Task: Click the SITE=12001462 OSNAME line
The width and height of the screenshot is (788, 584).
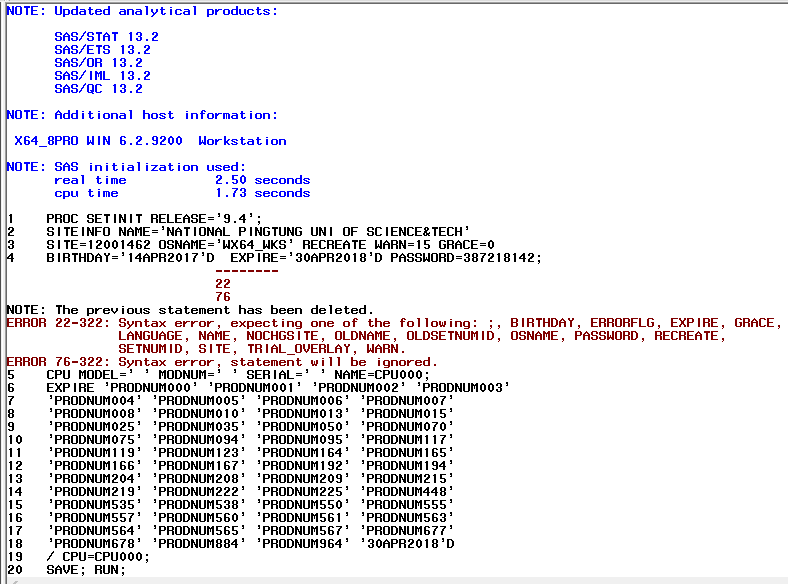Action: [x=251, y=245]
